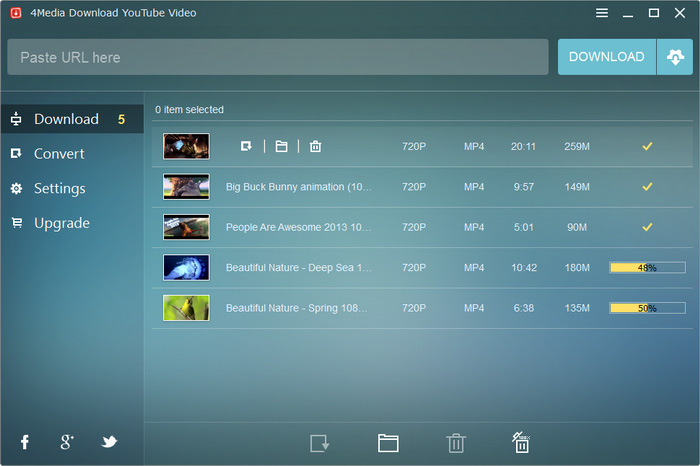Click Beautiful Nature - Deep Sea title
Screen dimensions: 700x466
pos(298,267)
